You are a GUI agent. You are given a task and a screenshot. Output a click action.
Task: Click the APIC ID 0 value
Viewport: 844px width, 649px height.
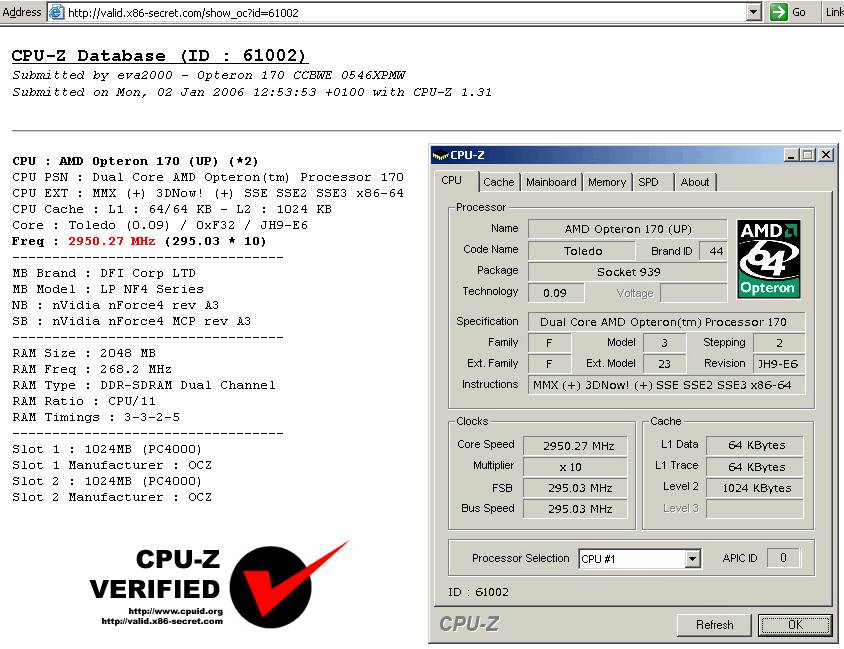coord(783,558)
